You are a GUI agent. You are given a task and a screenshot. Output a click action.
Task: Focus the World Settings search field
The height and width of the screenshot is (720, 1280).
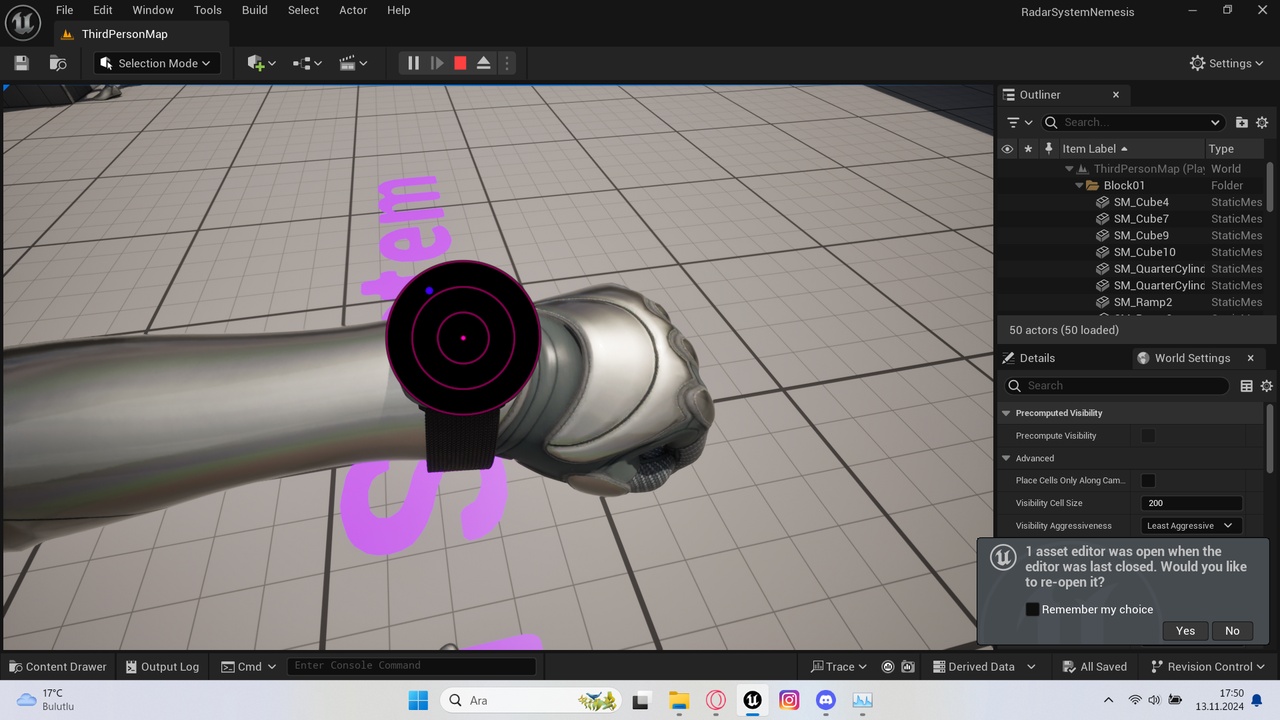1115,386
